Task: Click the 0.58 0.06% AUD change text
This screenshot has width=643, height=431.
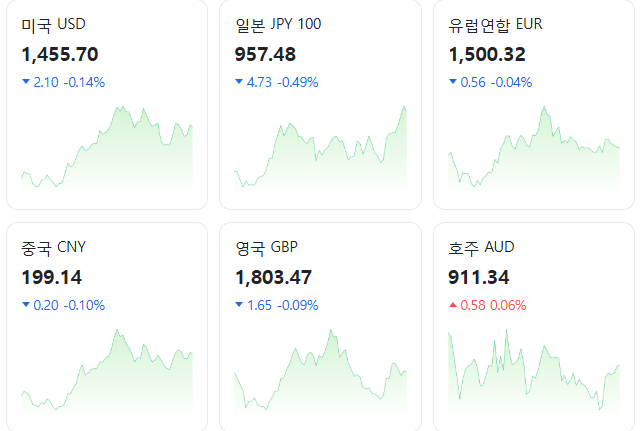Action: (493, 305)
